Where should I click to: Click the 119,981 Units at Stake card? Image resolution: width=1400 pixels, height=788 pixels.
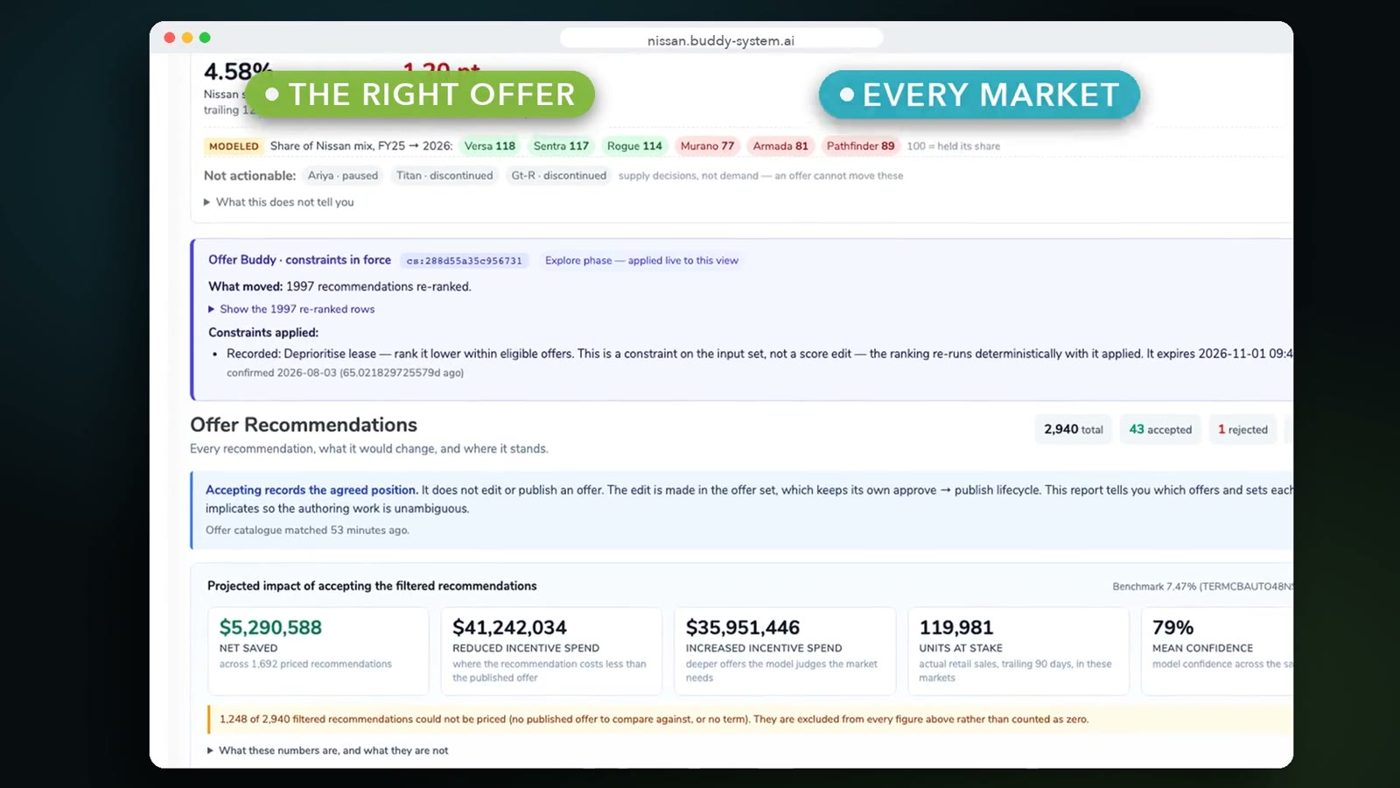coord(1018,651)
